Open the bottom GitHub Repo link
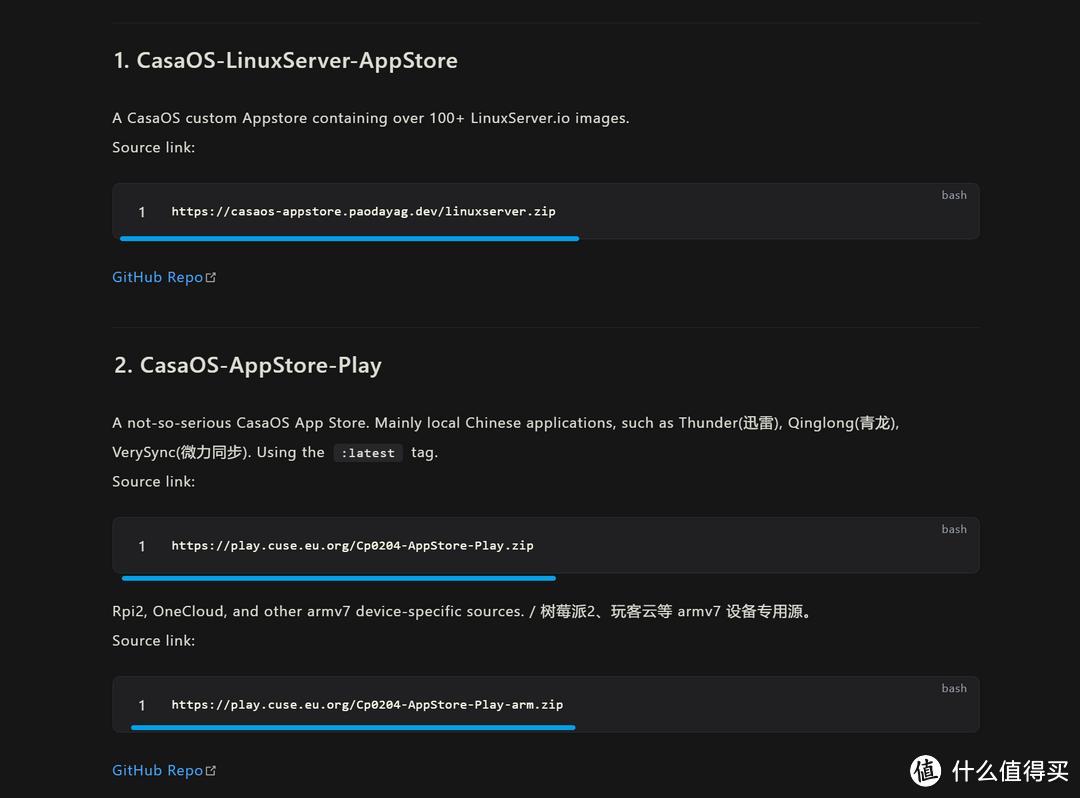Screen dimensions: 1080x798 pos(157,770)
